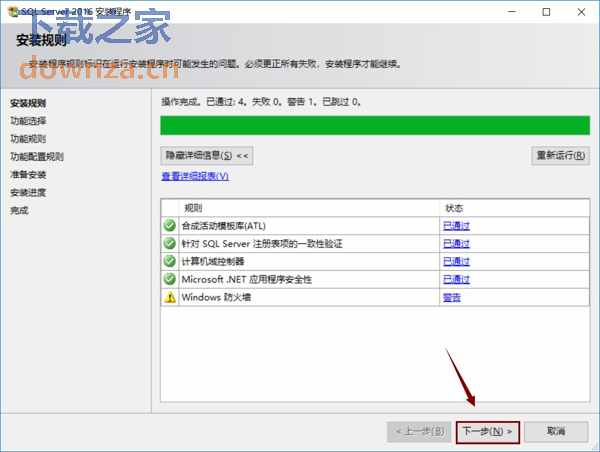The width and height of the screenshot is (600, 452).
Task: Click the green progress bar
Action: click(x=375, y=126)
